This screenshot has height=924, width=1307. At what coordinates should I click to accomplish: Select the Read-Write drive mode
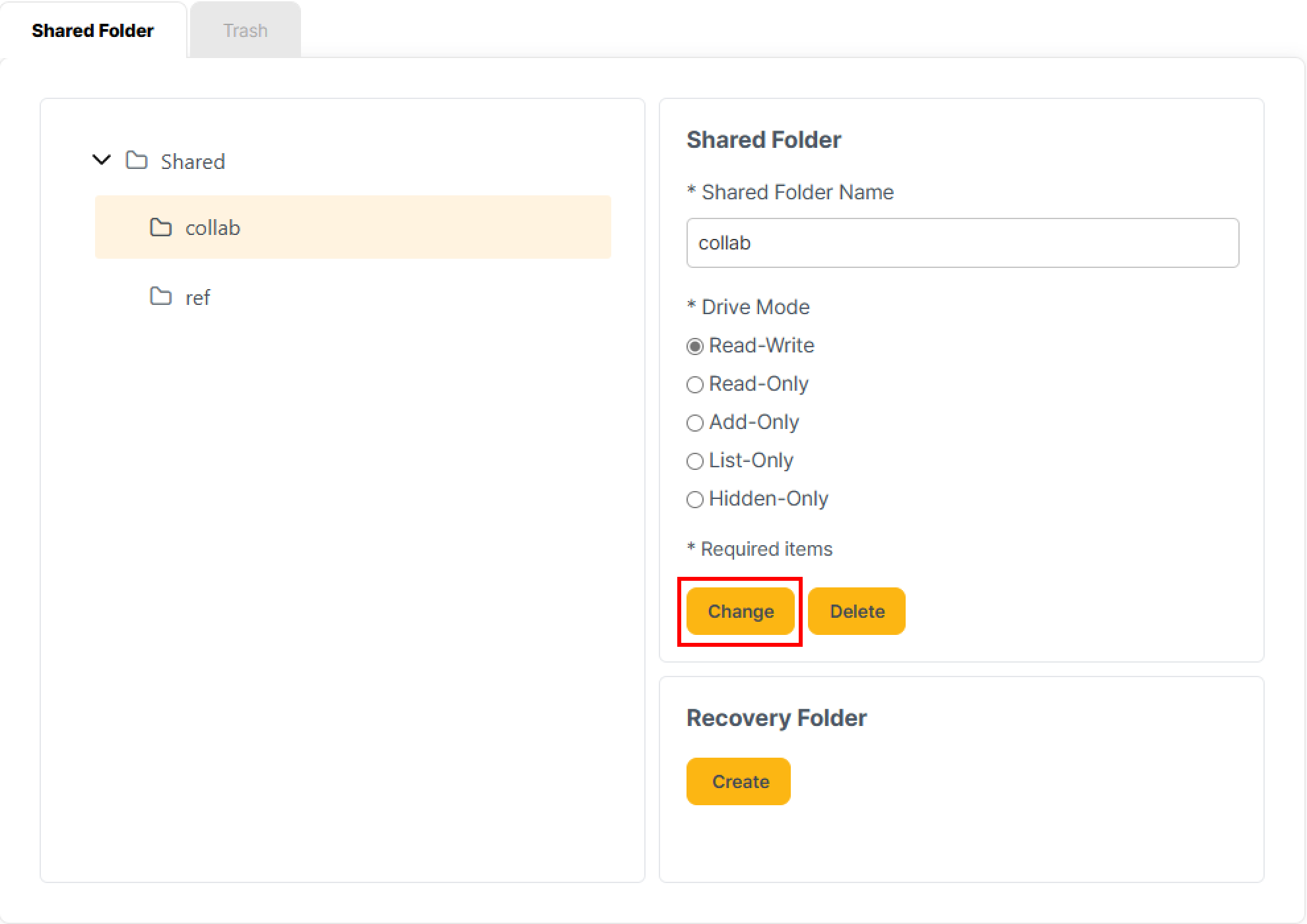(694, 345)
